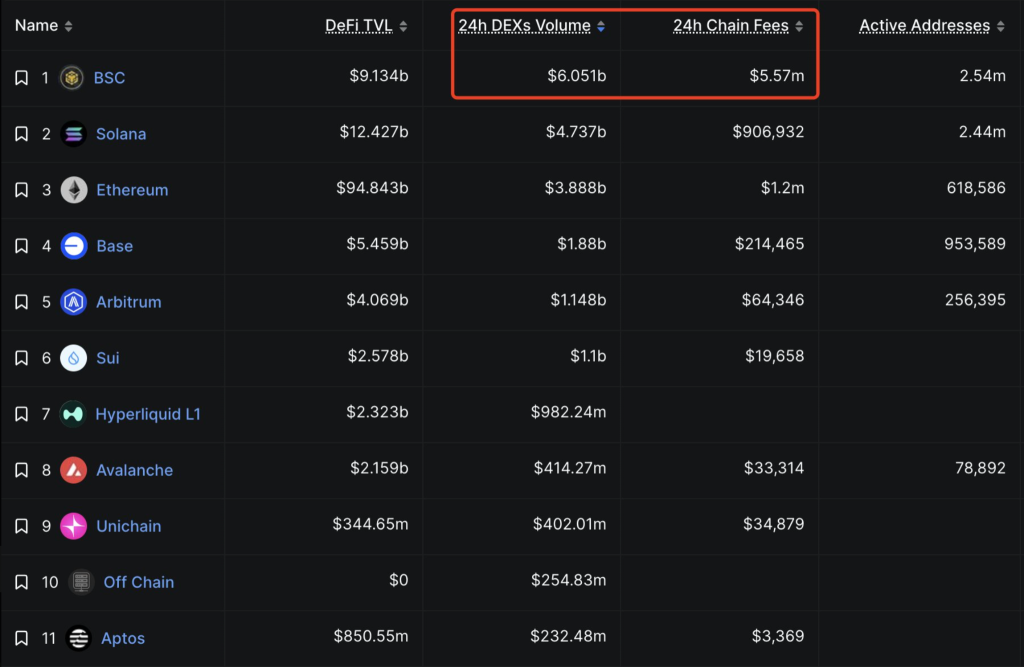Viewport: 1024px width, 667px height.
Task: Click the Base chain logo icon
Action: 73,246
